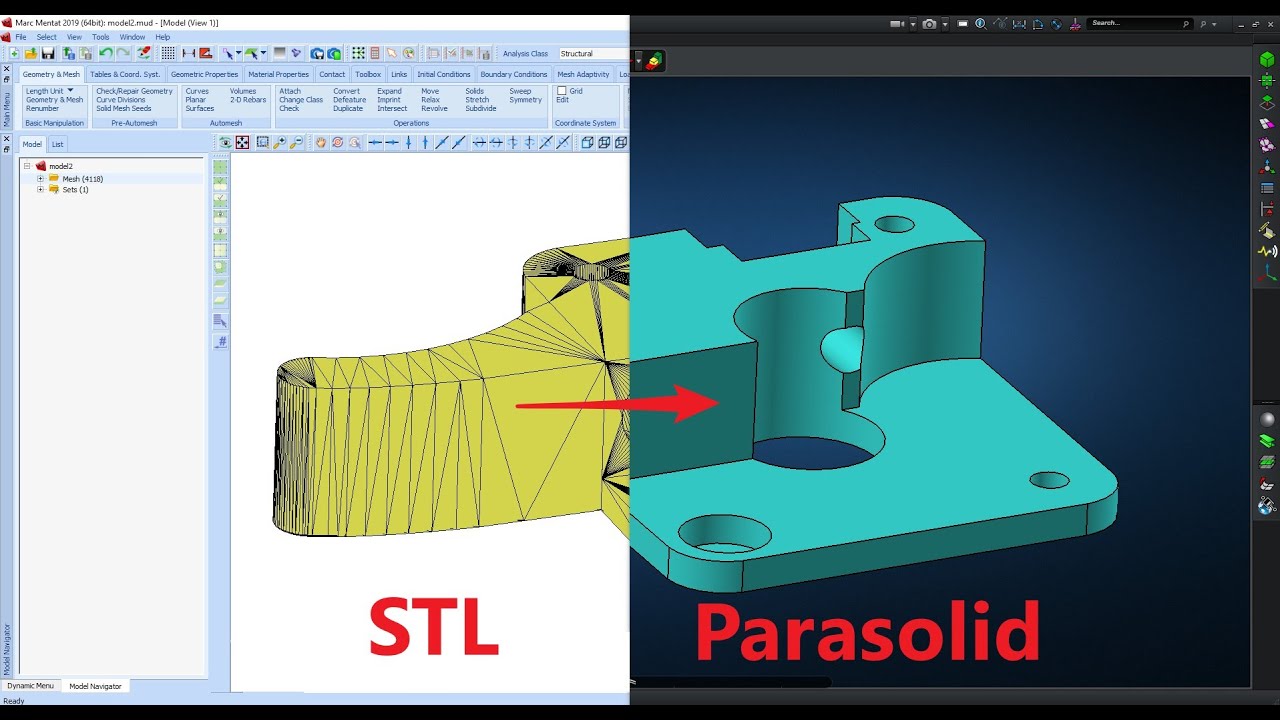Viewport: 1280px width, 720px height.
Task: Click the dotted grid icon in top toolbar
Action: point(168,53)
